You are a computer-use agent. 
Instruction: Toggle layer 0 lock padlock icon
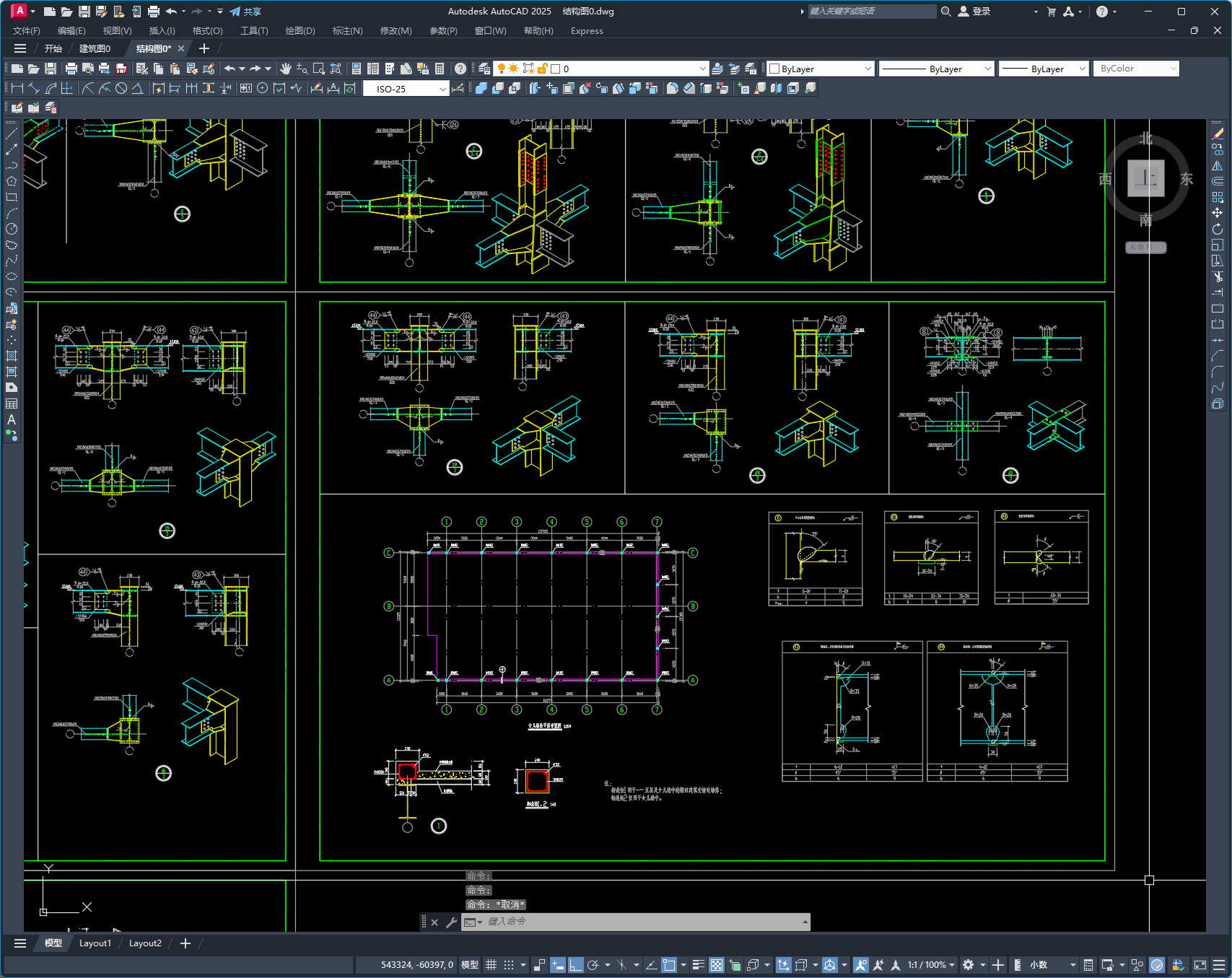click(x=542, y=69)
